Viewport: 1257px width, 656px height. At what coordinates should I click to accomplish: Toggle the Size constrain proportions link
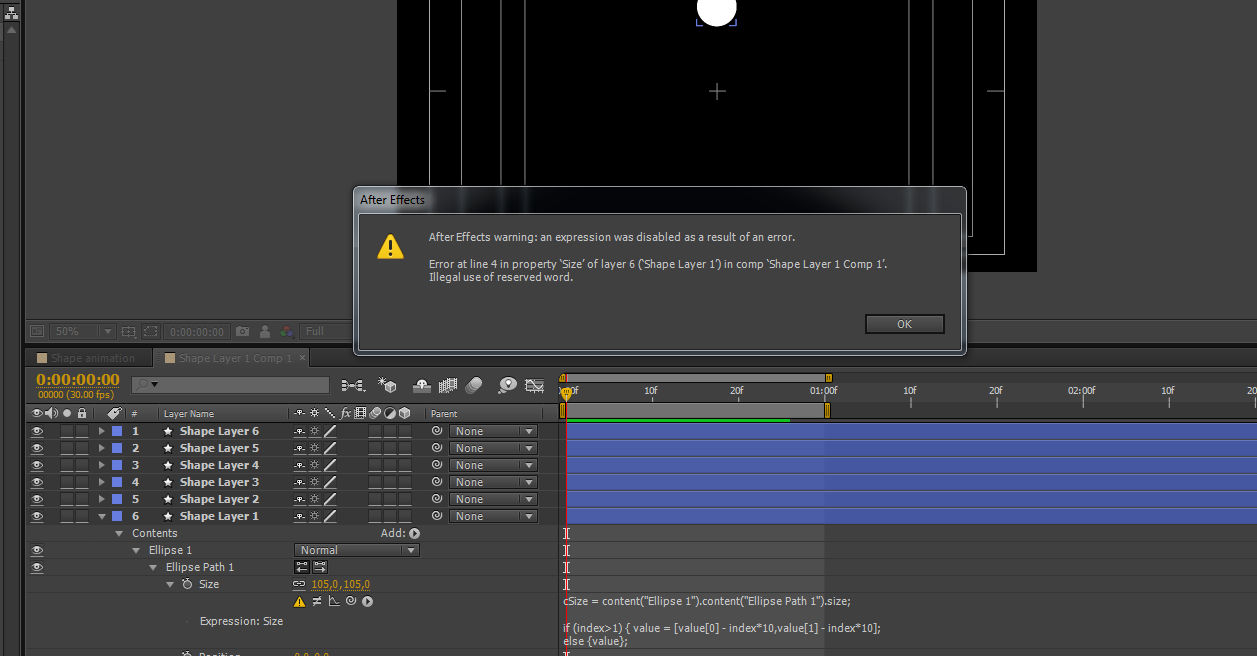coord(298,585)
